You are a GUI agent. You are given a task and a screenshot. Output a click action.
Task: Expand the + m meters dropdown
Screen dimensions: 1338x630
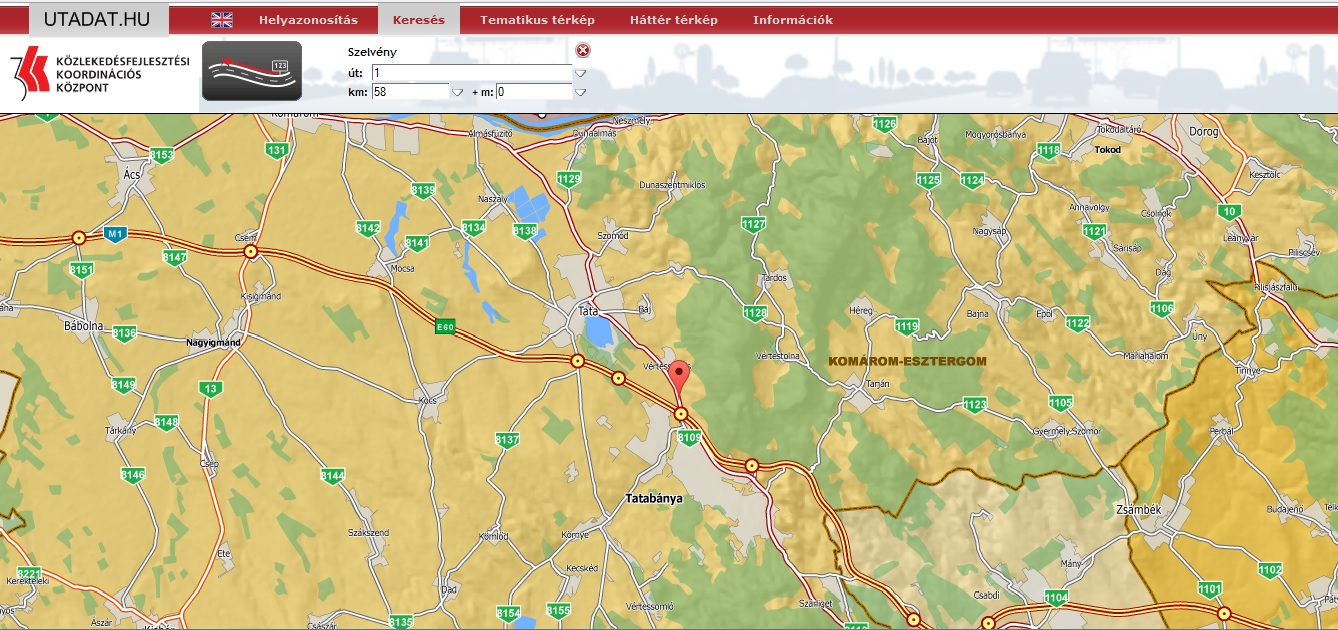click(x=580, y=92)
